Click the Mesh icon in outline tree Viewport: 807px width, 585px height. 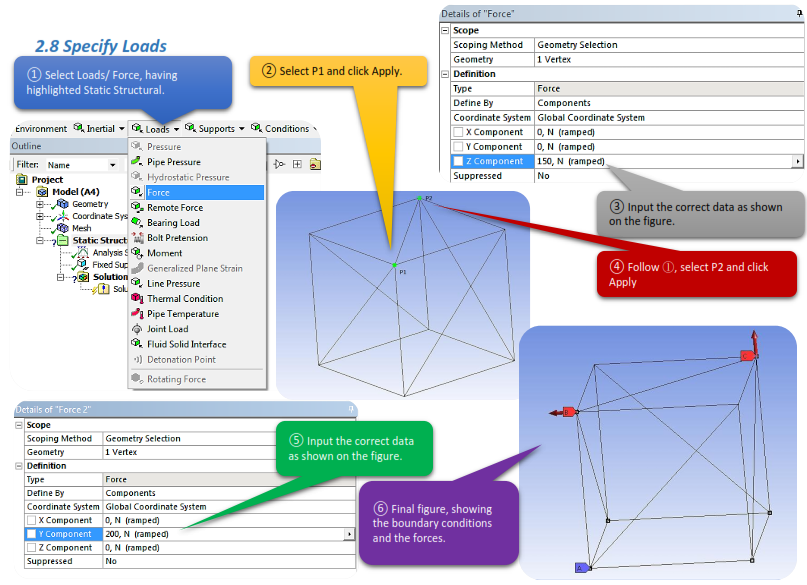pyautogui.click(x=64, y=228)
